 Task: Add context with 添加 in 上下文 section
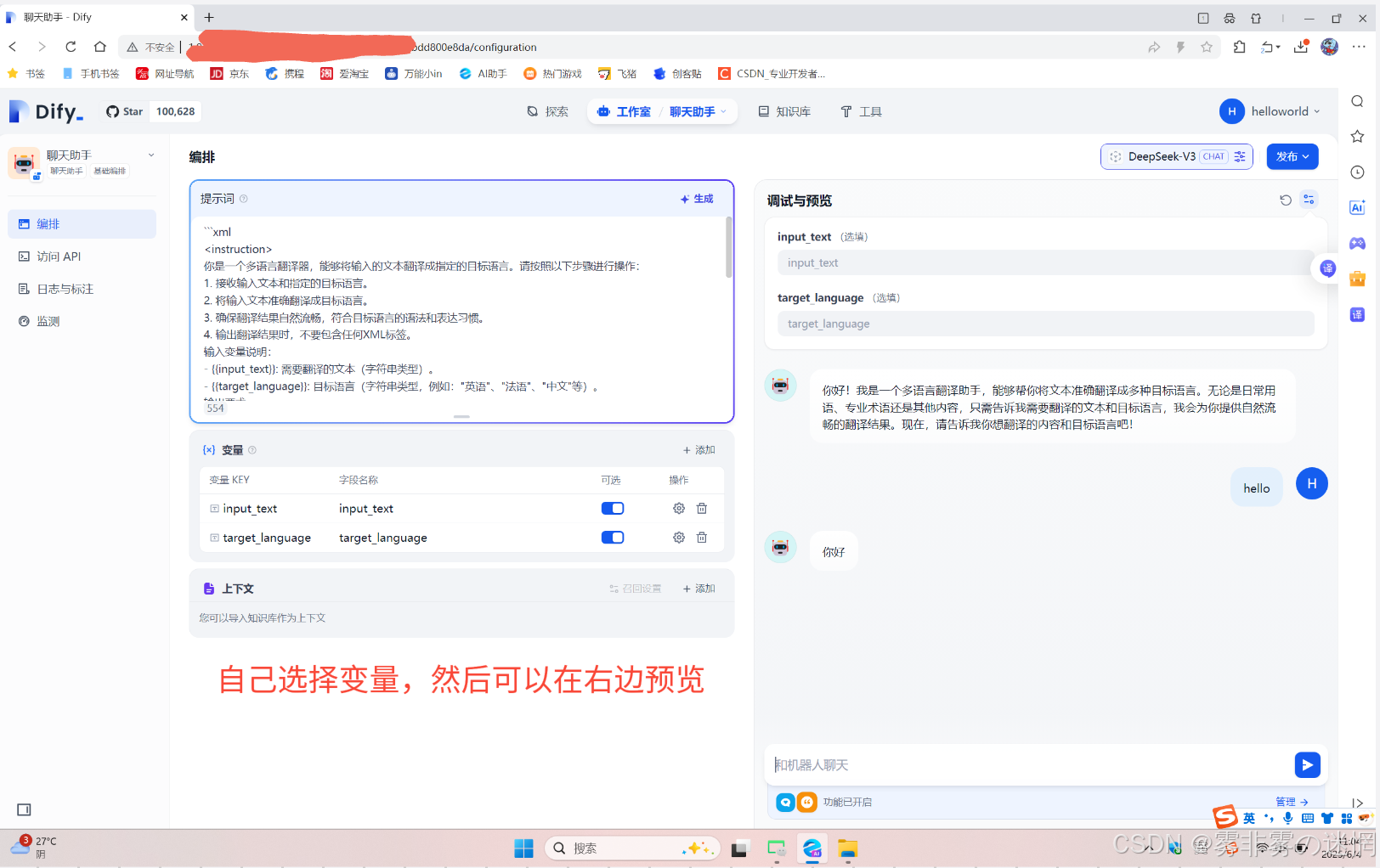tap(699, 589)
